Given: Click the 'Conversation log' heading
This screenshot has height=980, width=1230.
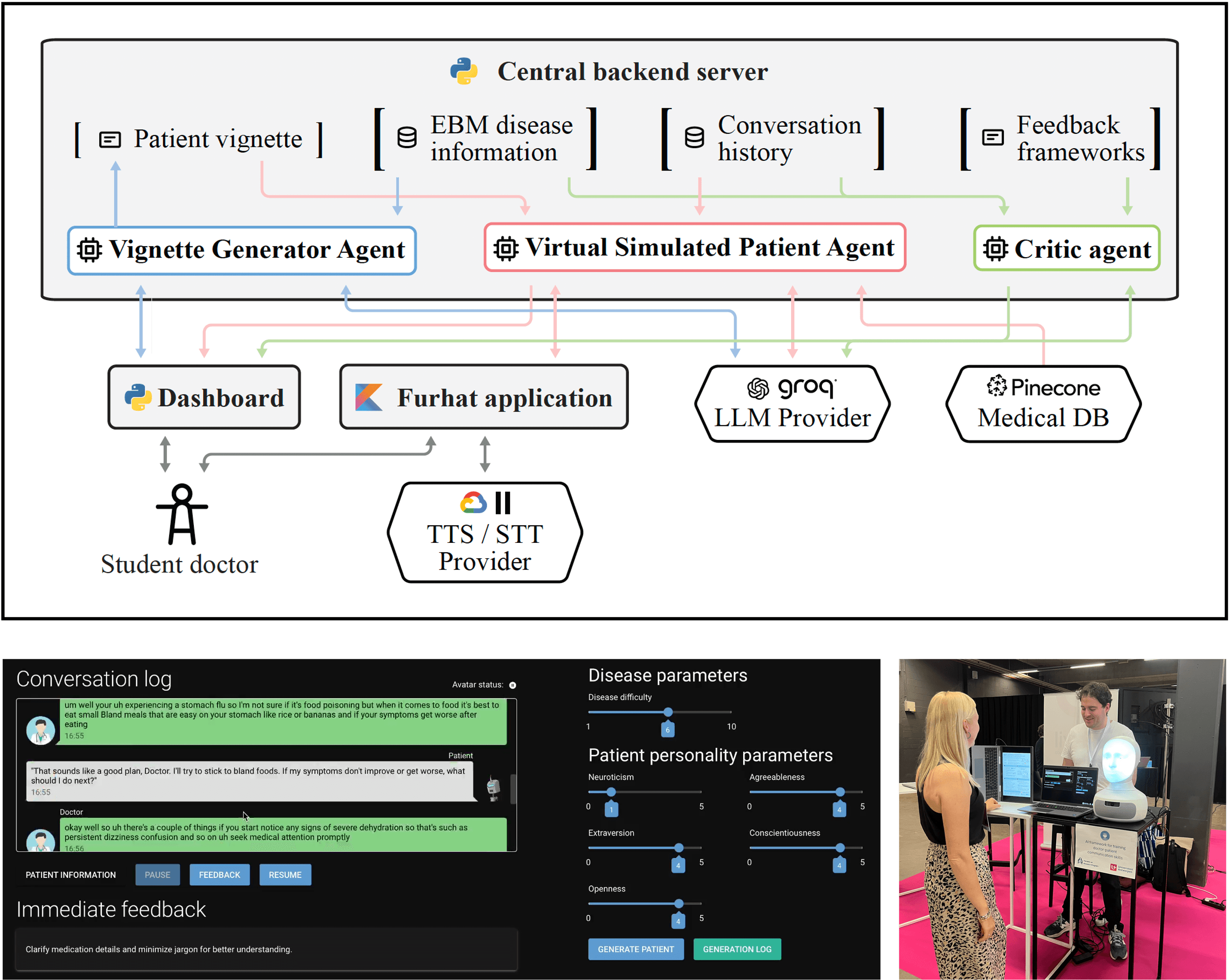Looking at the screenshot, I should tap(94, 679).
